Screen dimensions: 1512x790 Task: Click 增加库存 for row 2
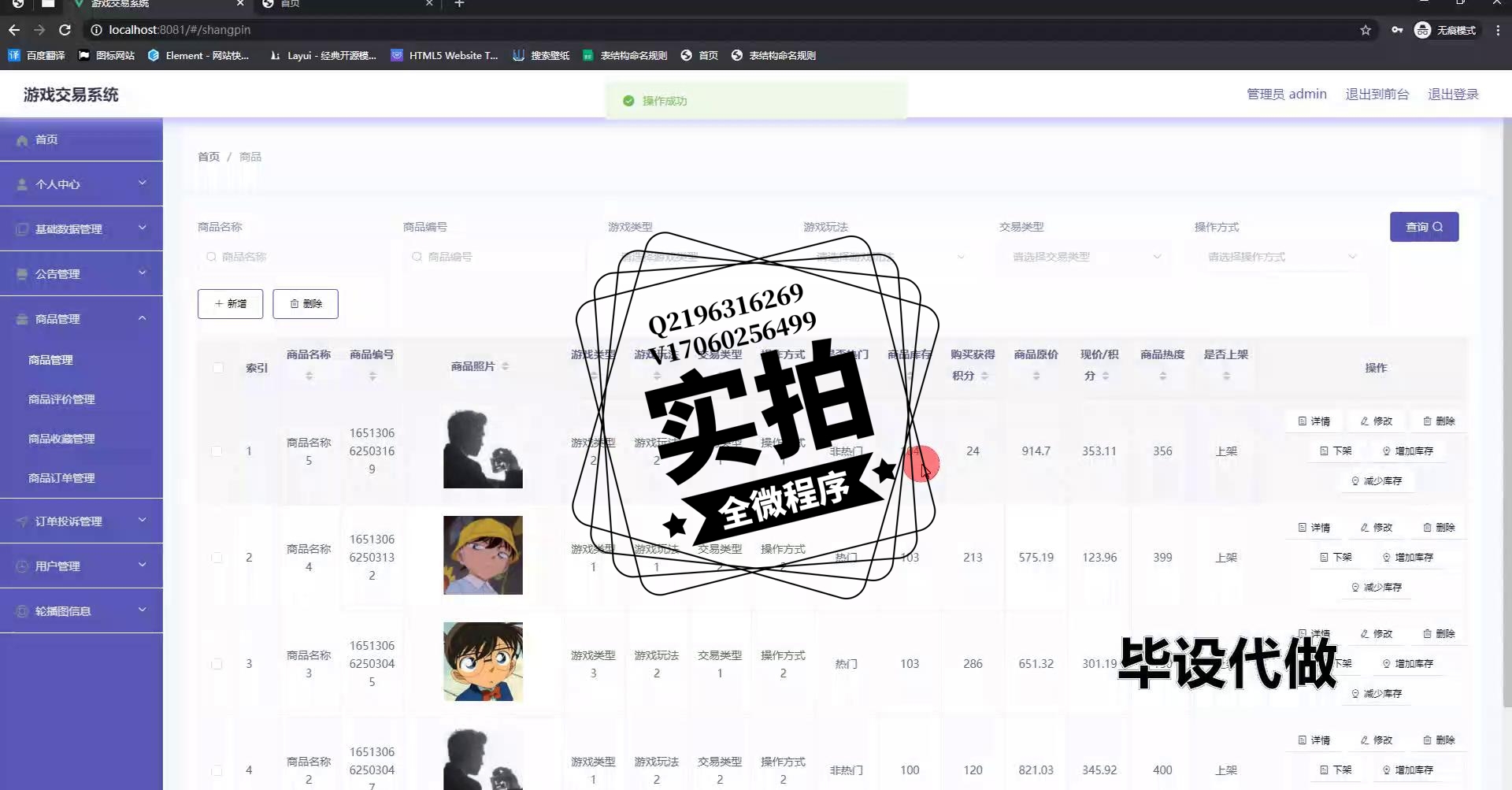(1407, 558)
